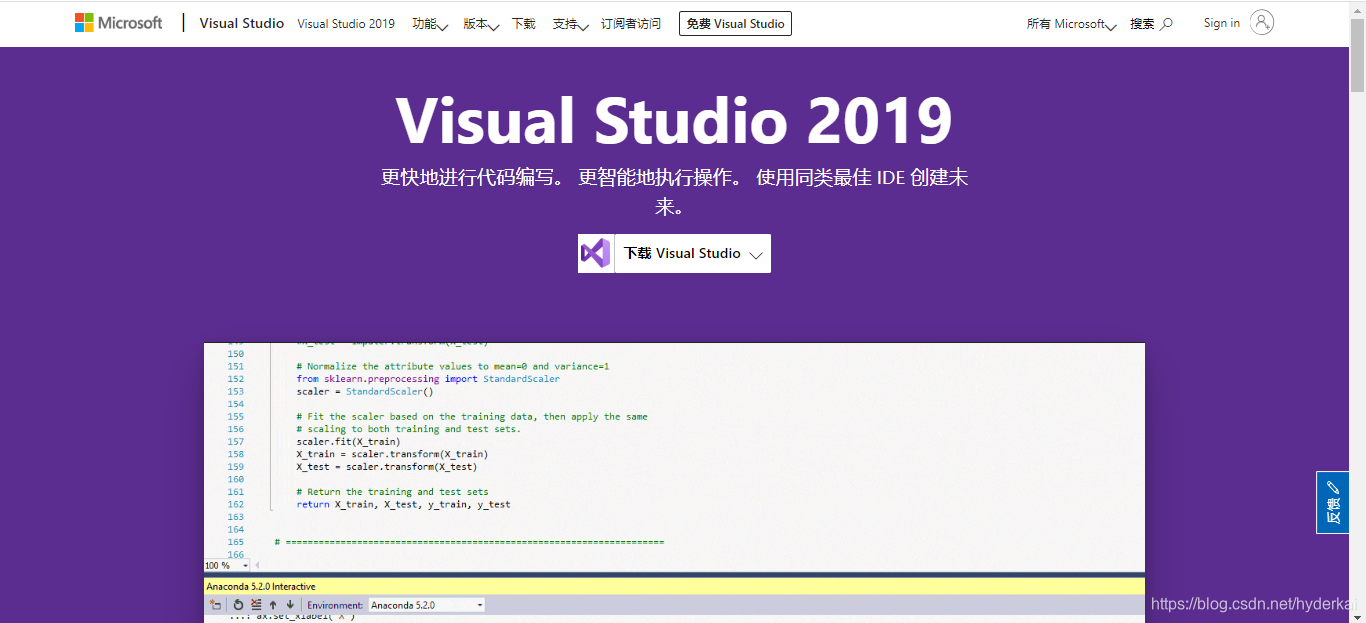
Task: Expand the 支持 menu
Action: [570, 23]
